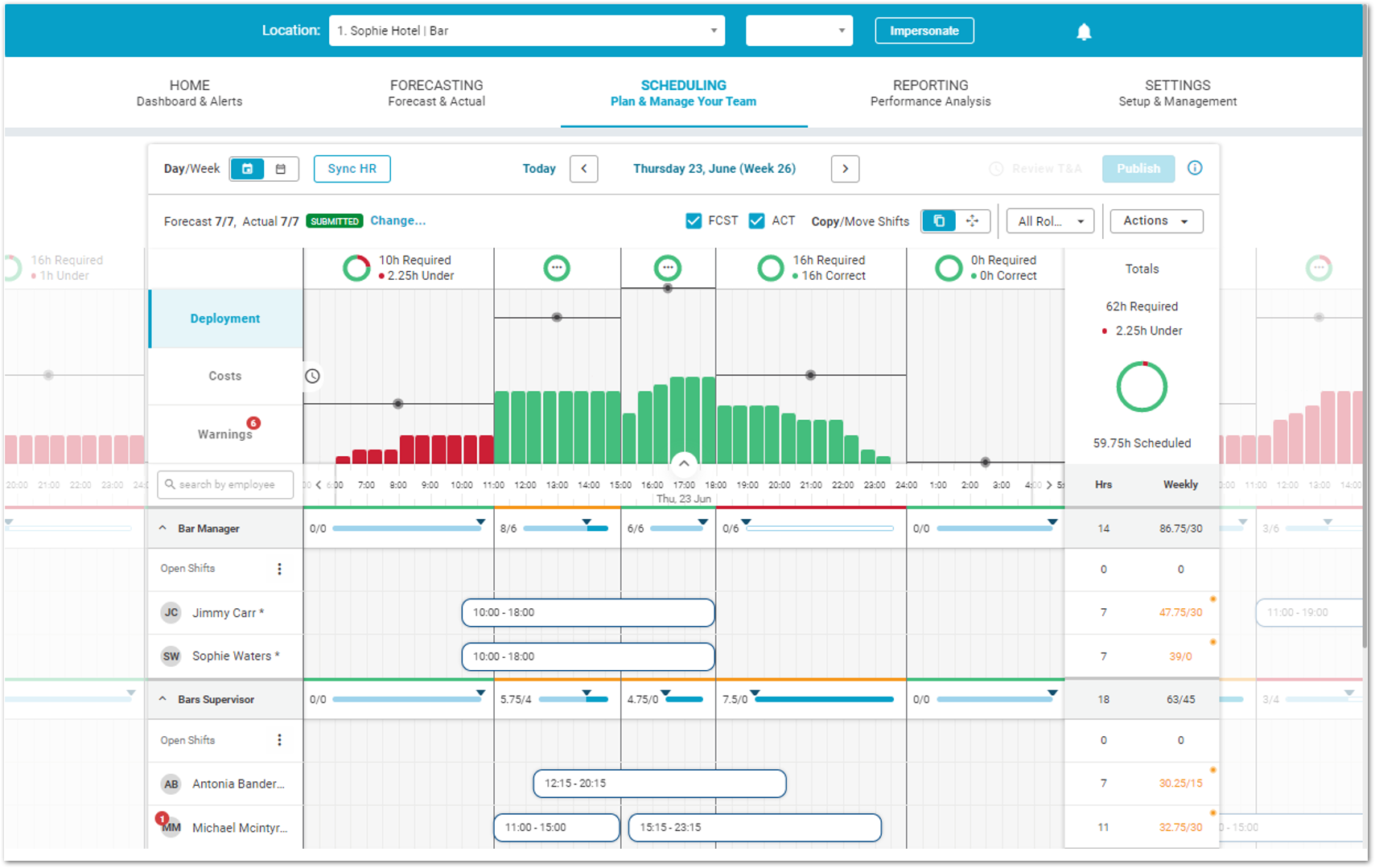Go to next day arrow
Image resolution: width=1375 pixels, height=868 pixels.
pos(845,169)
